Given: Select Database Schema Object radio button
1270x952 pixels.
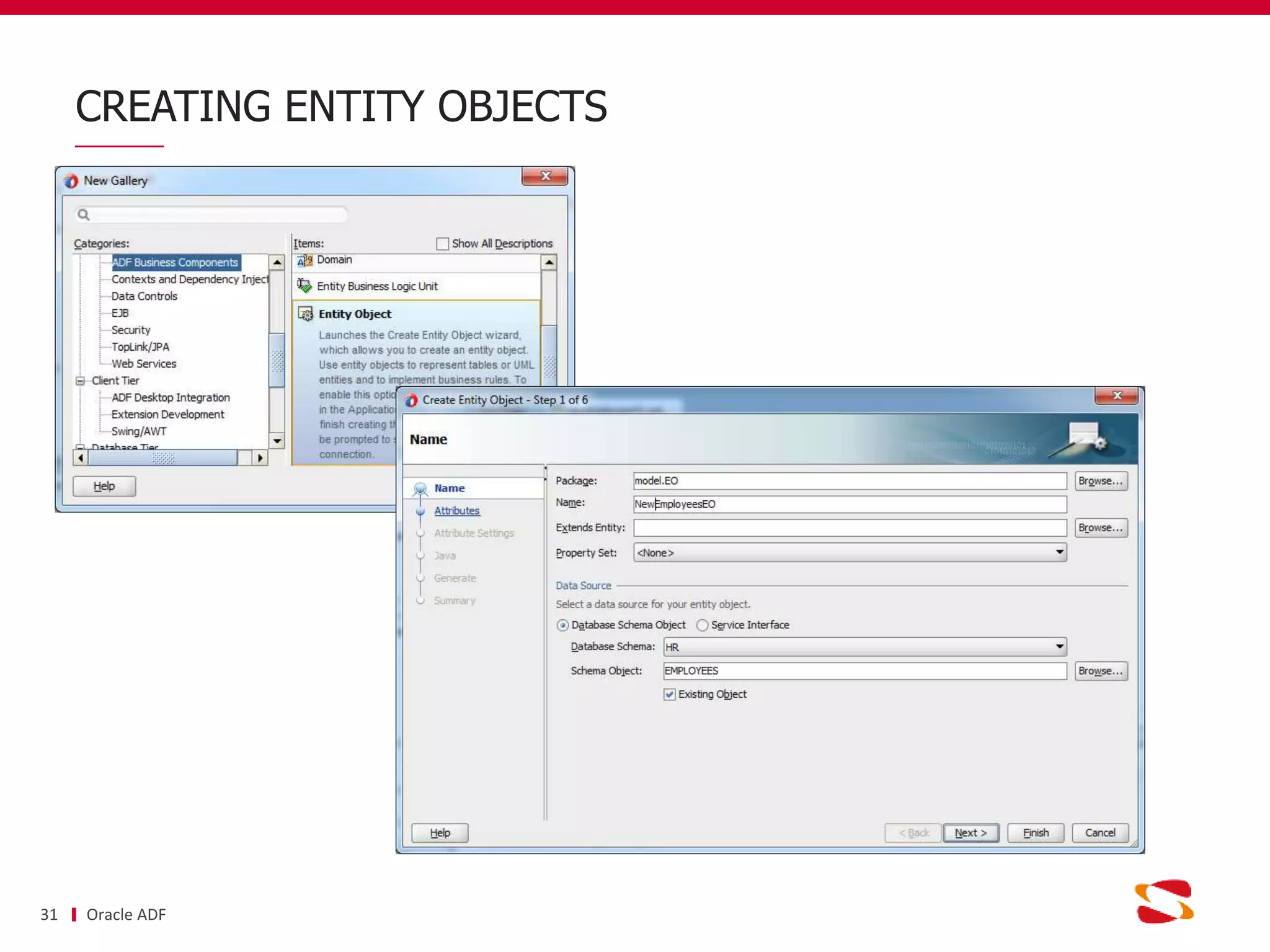Looking at the screenshot, I should [x=562, y=625].
